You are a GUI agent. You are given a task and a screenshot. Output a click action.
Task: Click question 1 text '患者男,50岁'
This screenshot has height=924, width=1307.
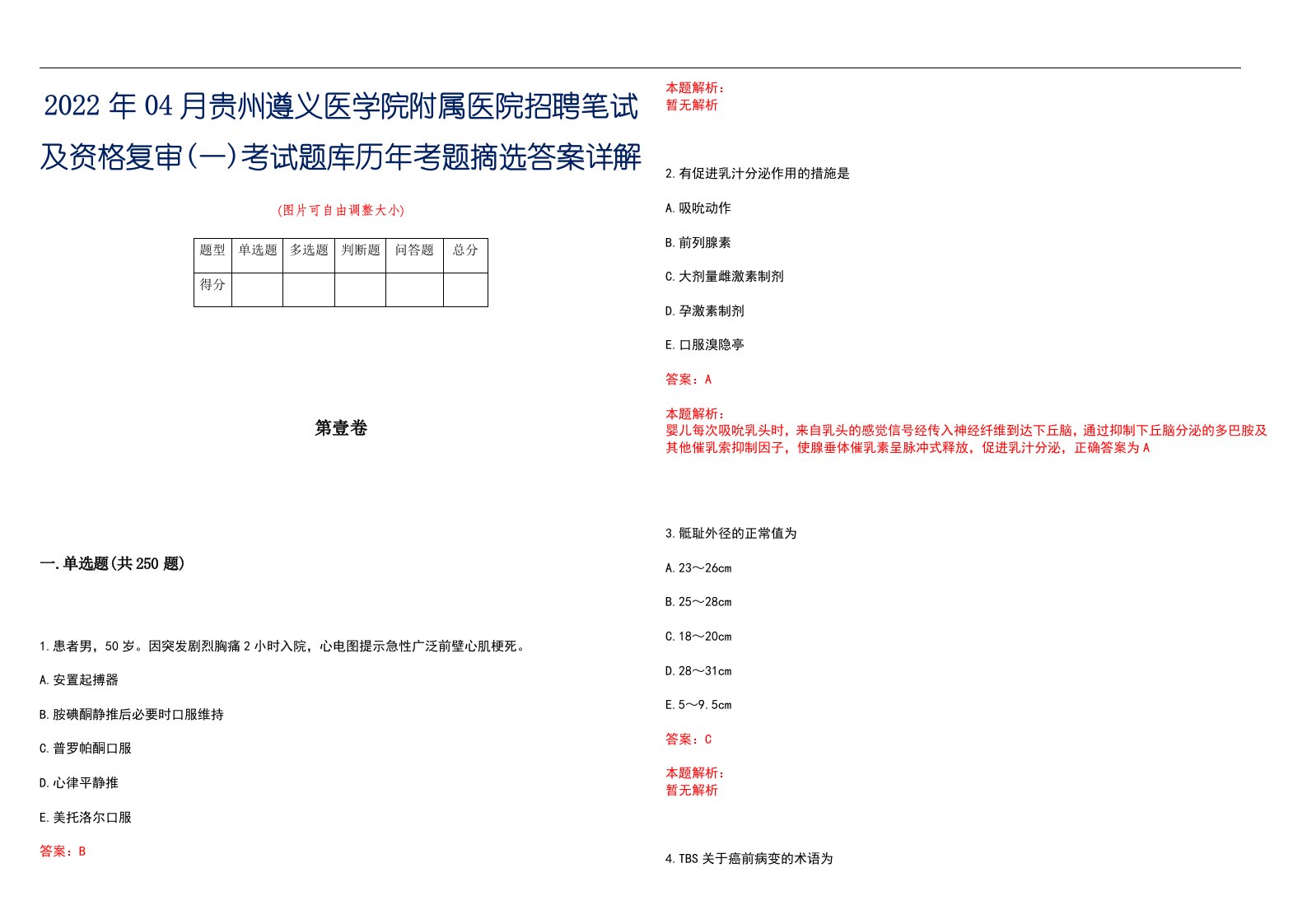282,646
